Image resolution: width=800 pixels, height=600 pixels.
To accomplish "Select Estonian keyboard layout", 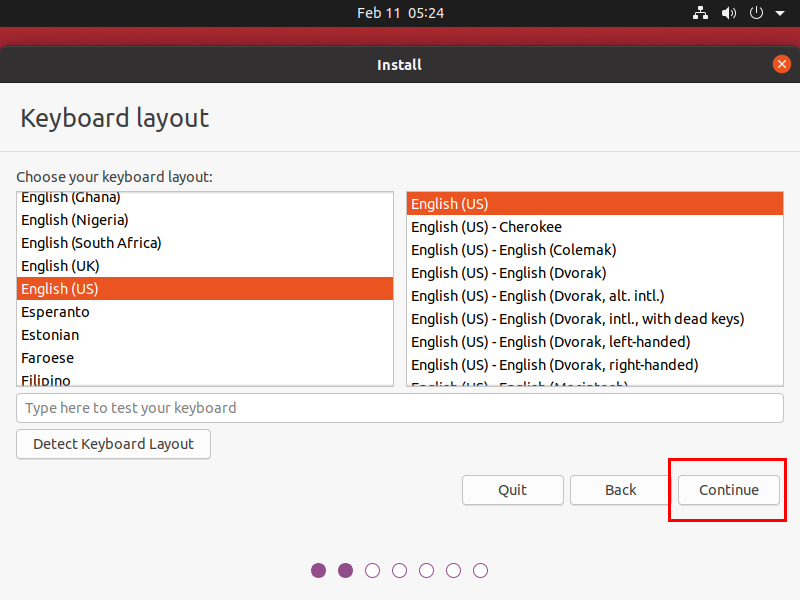I will pyautogui.click(x=205, y=335).
